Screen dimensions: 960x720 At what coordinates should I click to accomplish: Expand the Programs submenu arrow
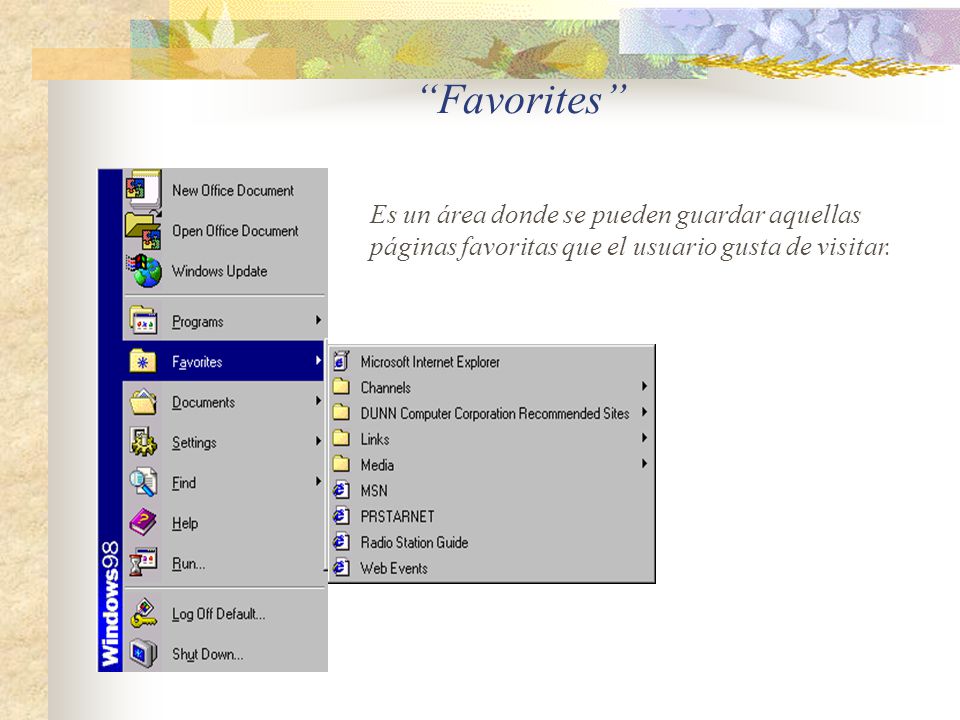pos(318,320)
